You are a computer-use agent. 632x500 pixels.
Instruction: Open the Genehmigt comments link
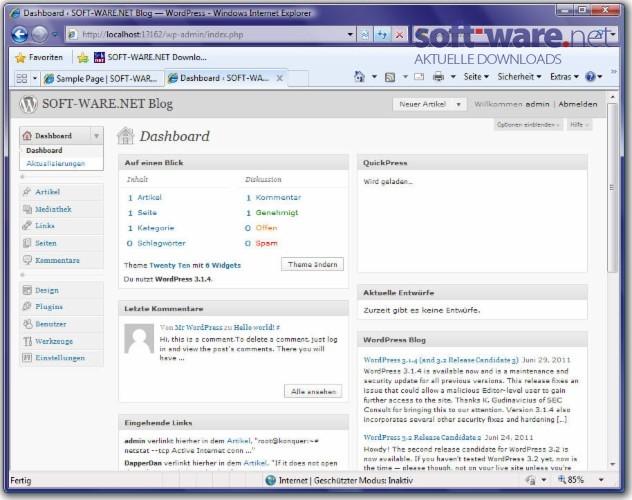pyautogui.click(x=277, y=213)
